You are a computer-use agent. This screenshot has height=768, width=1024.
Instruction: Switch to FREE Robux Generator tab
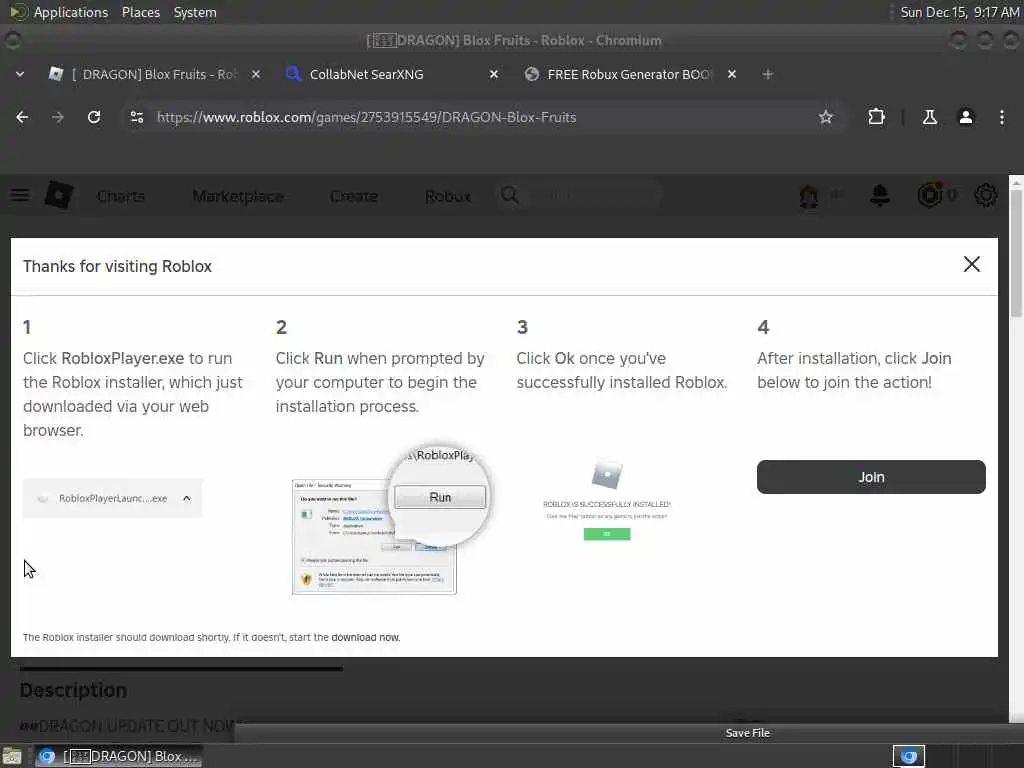(630, 74)
